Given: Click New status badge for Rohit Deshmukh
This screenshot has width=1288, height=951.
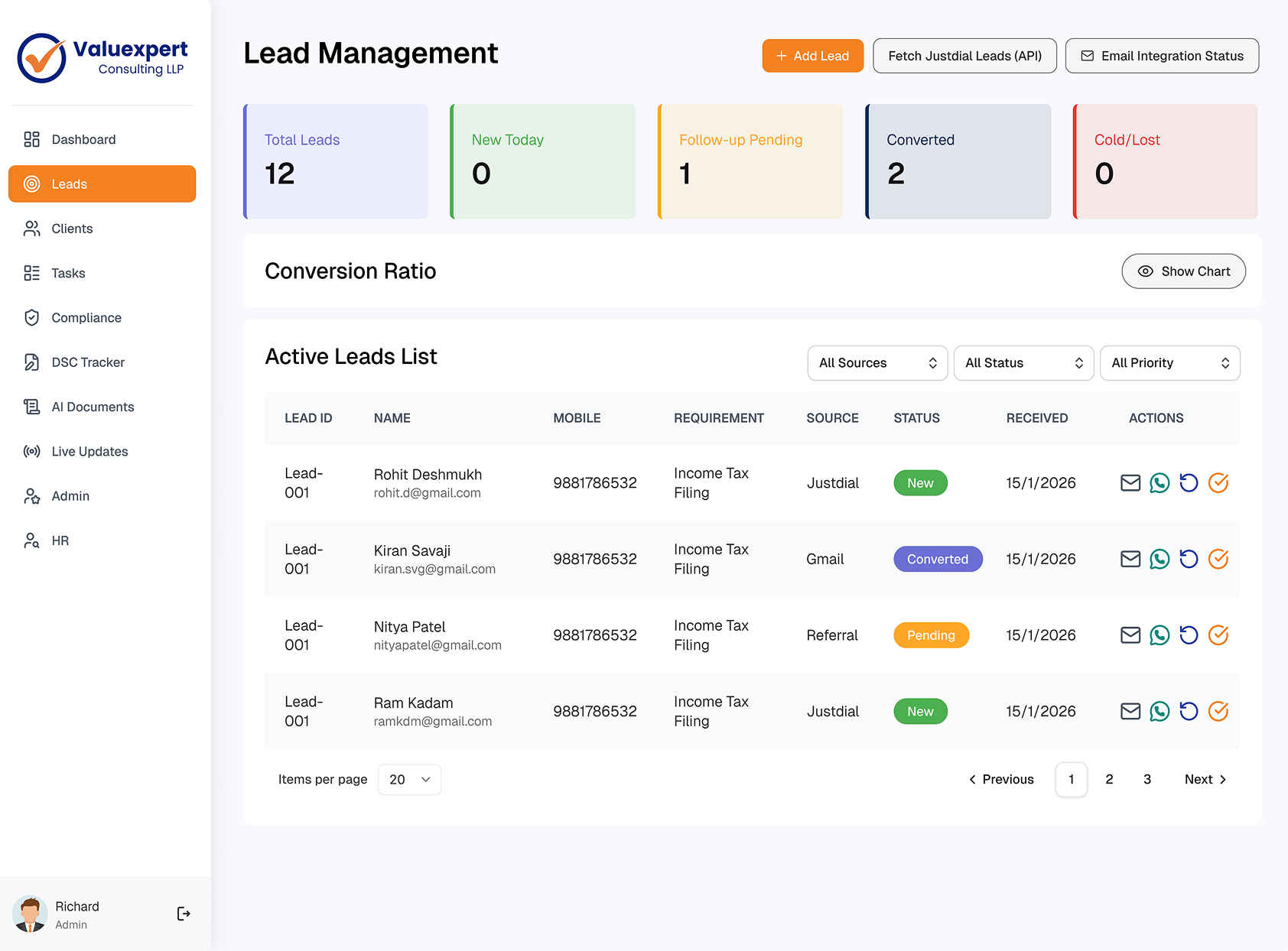Looking at the screenshot, I should (920, 483).
